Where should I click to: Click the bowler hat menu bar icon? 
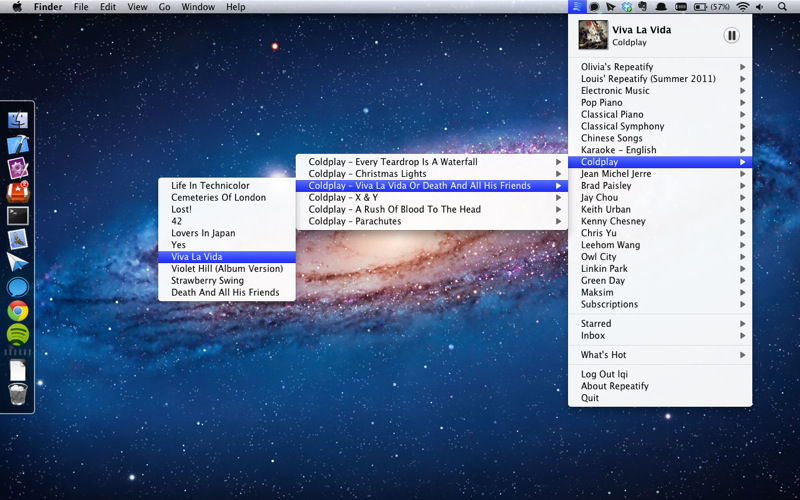pyautogui.click(x=661, y=7)
